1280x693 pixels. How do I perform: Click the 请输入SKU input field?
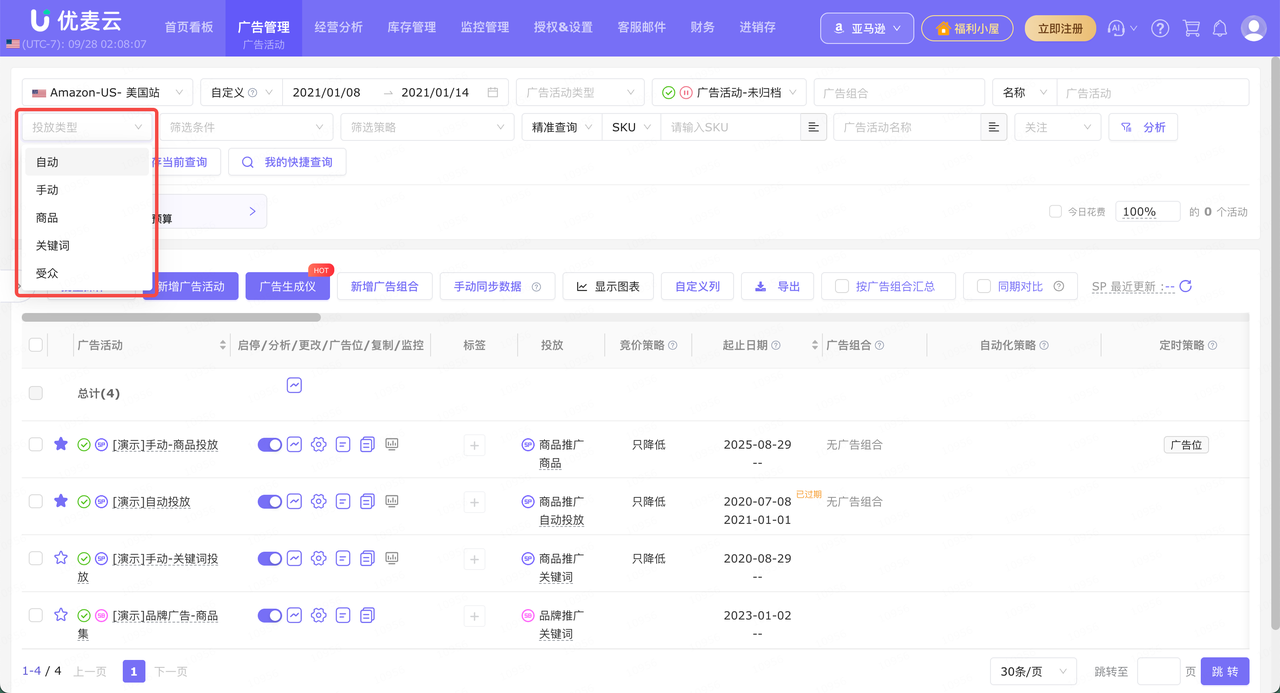pyautogui.click(x=730, y=127)
